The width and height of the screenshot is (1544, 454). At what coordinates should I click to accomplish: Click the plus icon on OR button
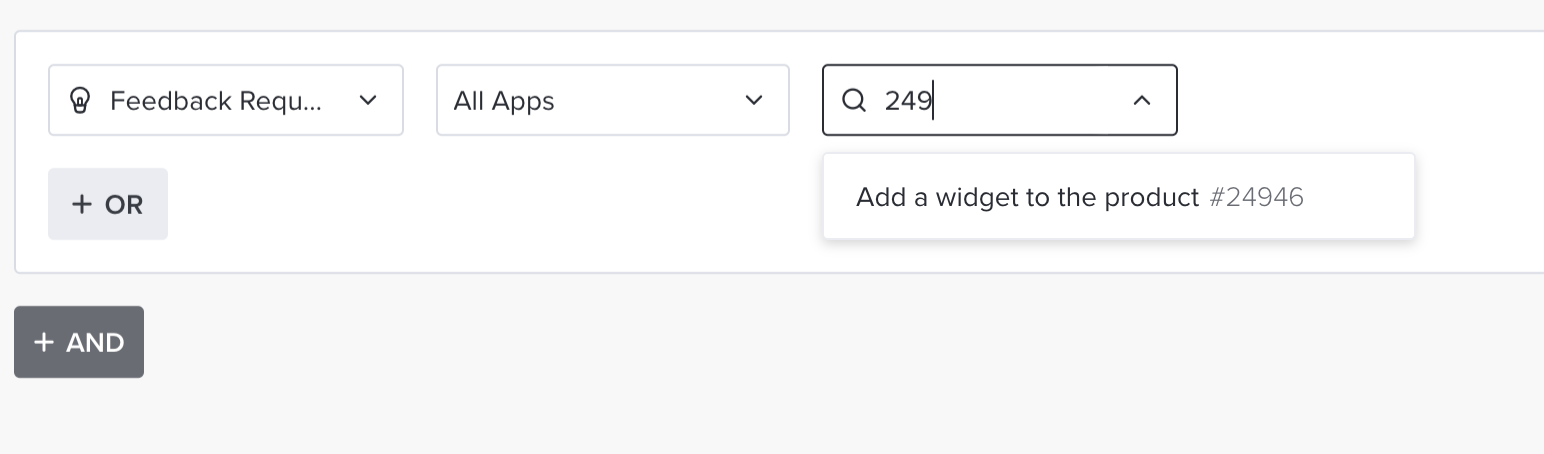pyautogui.click(x=82, y=204)
